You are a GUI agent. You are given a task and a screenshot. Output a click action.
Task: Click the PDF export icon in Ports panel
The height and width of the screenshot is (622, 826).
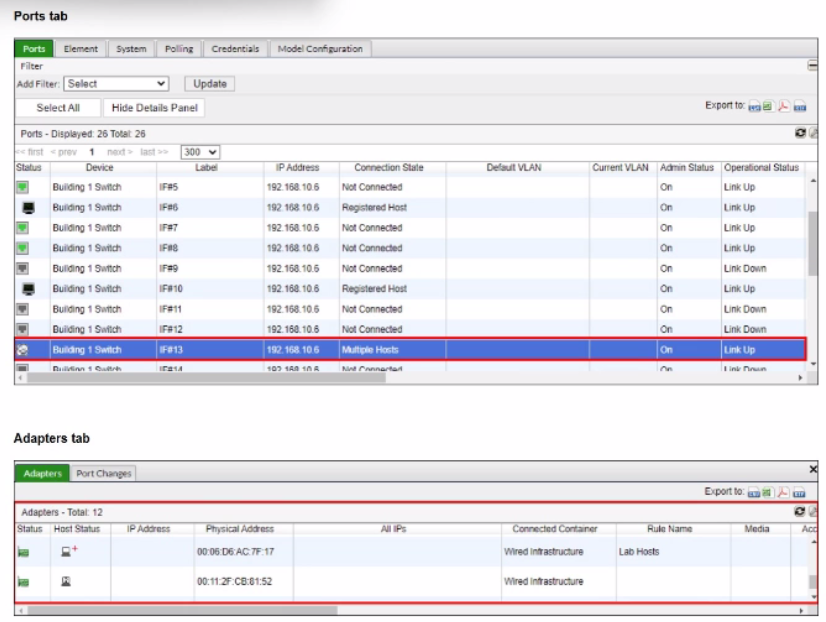pyautogui.click(x=784, y=106)
